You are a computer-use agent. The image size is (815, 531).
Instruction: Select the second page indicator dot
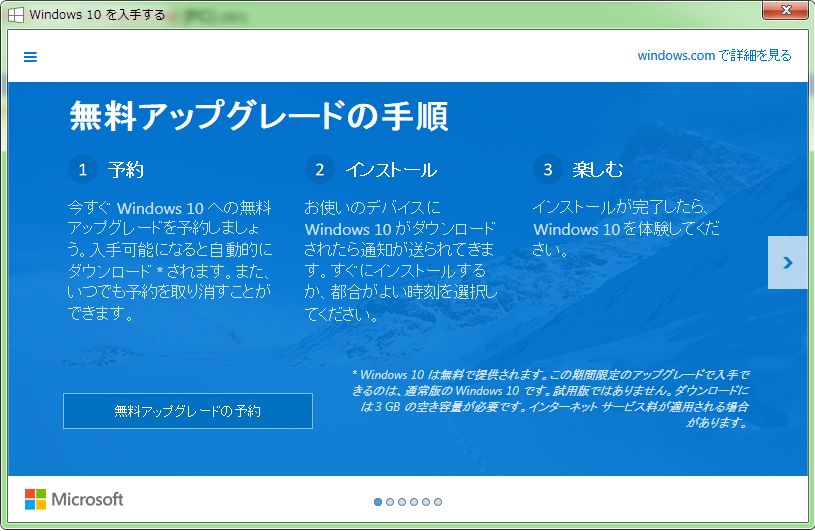coord(390,502)
